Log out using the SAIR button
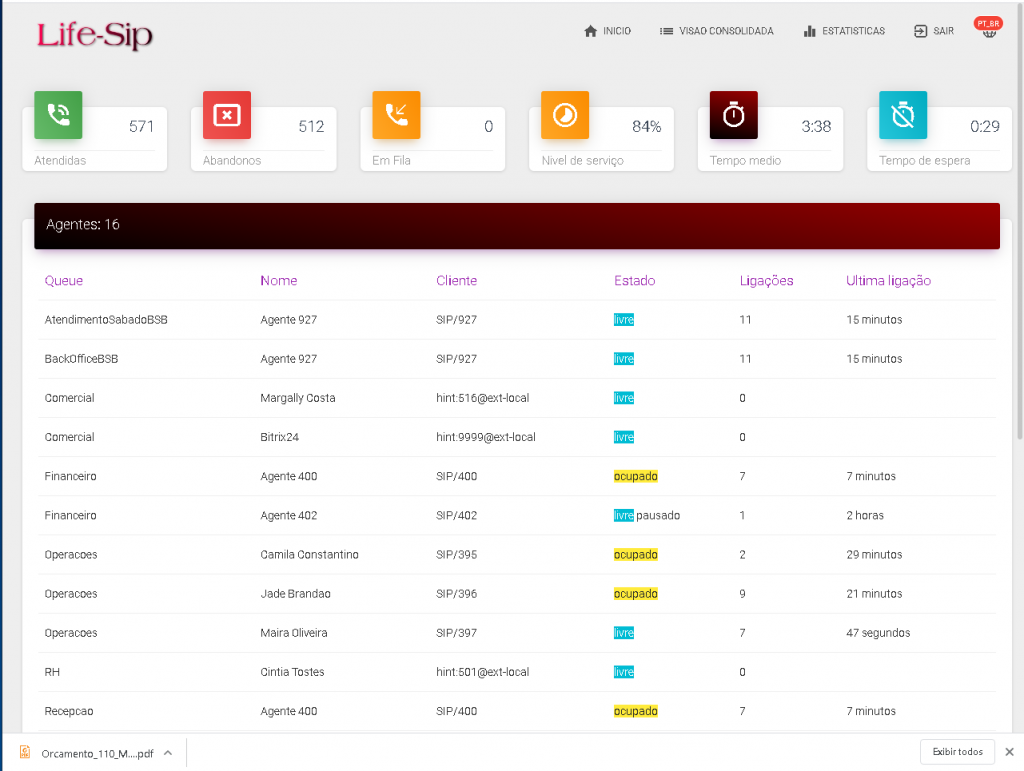1024x771 pixels. (933, 31)
